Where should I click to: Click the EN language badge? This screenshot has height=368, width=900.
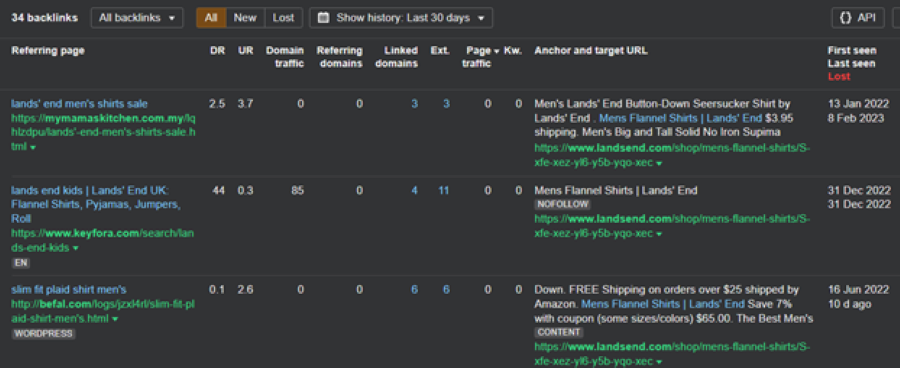21,263
